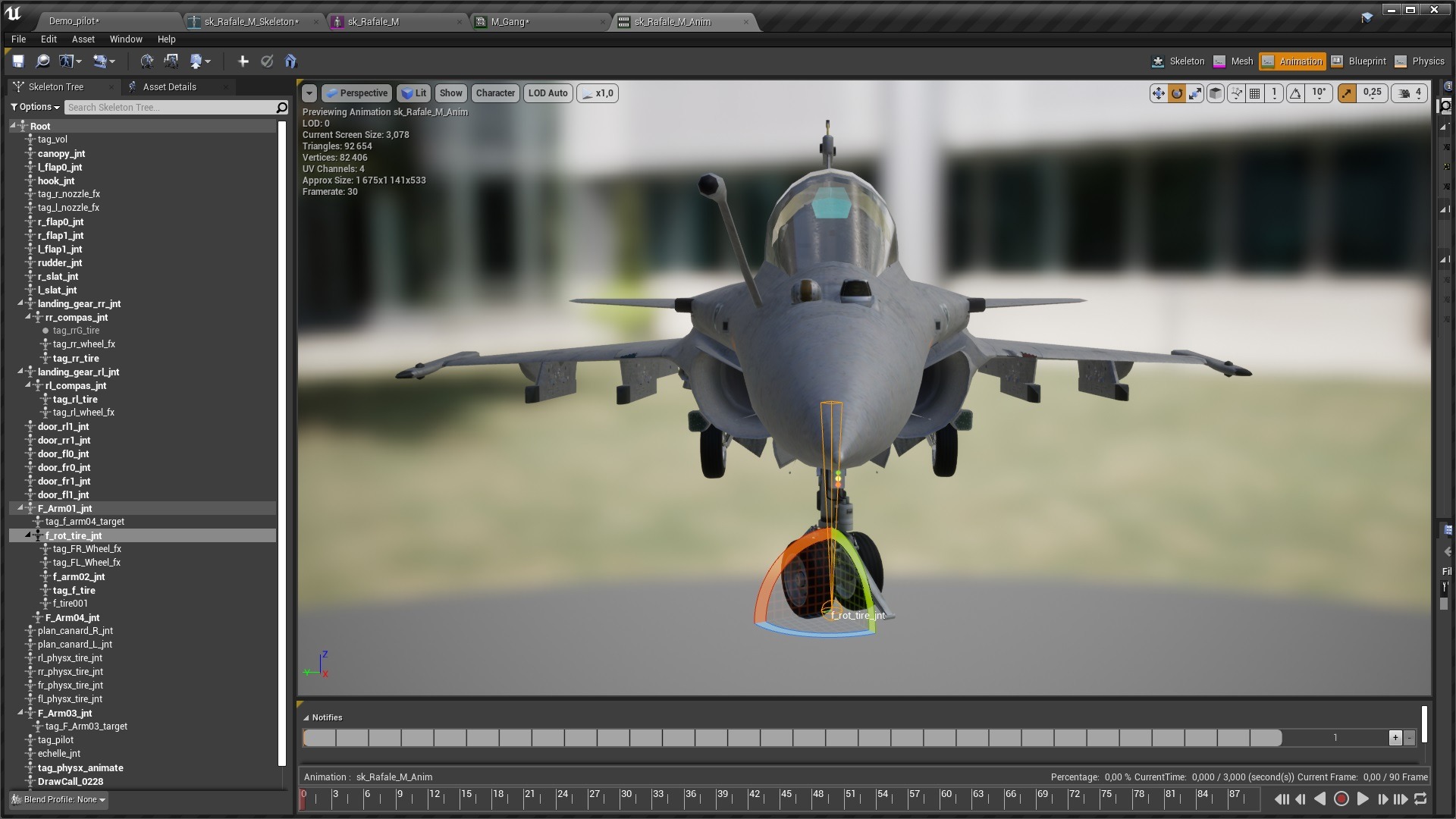
Task: Open the Asset menu
Action: [x=83, y=39]
